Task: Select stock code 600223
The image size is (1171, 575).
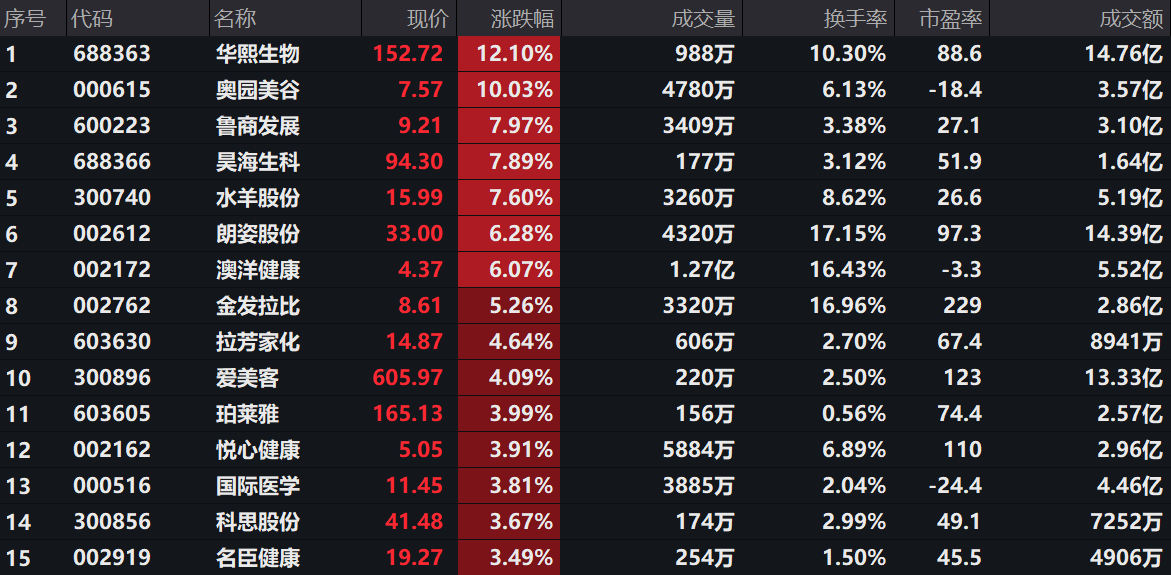Action: pyautogui.click(x=112, y=126)
